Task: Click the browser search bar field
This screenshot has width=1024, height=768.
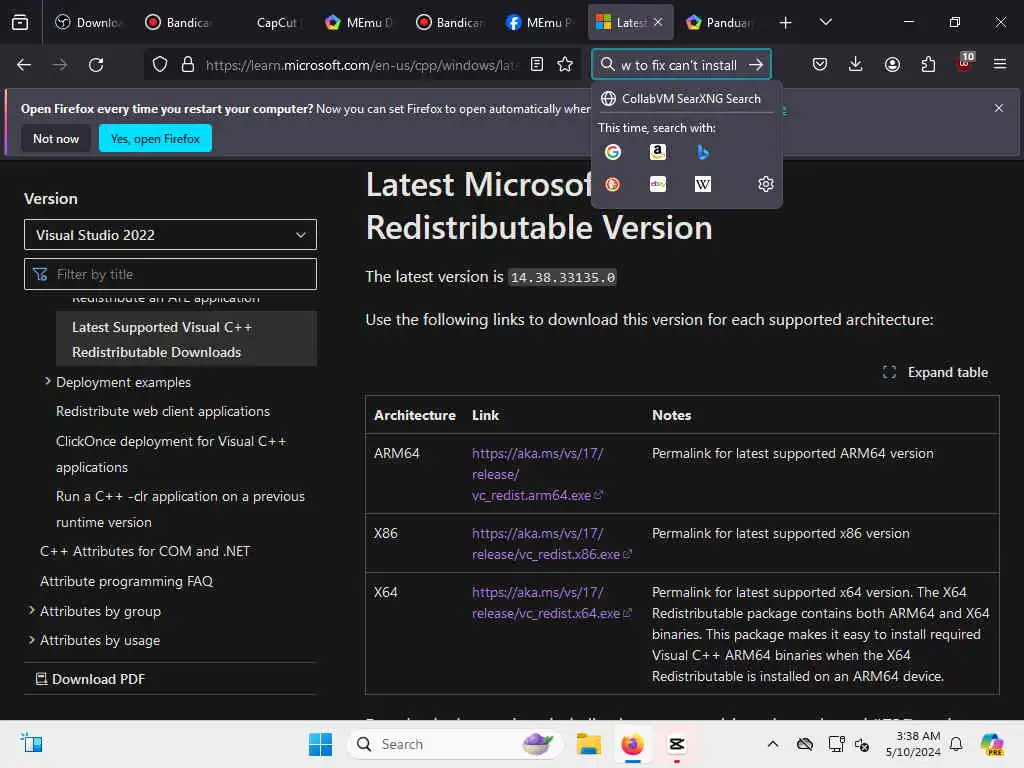Action: 679,65
